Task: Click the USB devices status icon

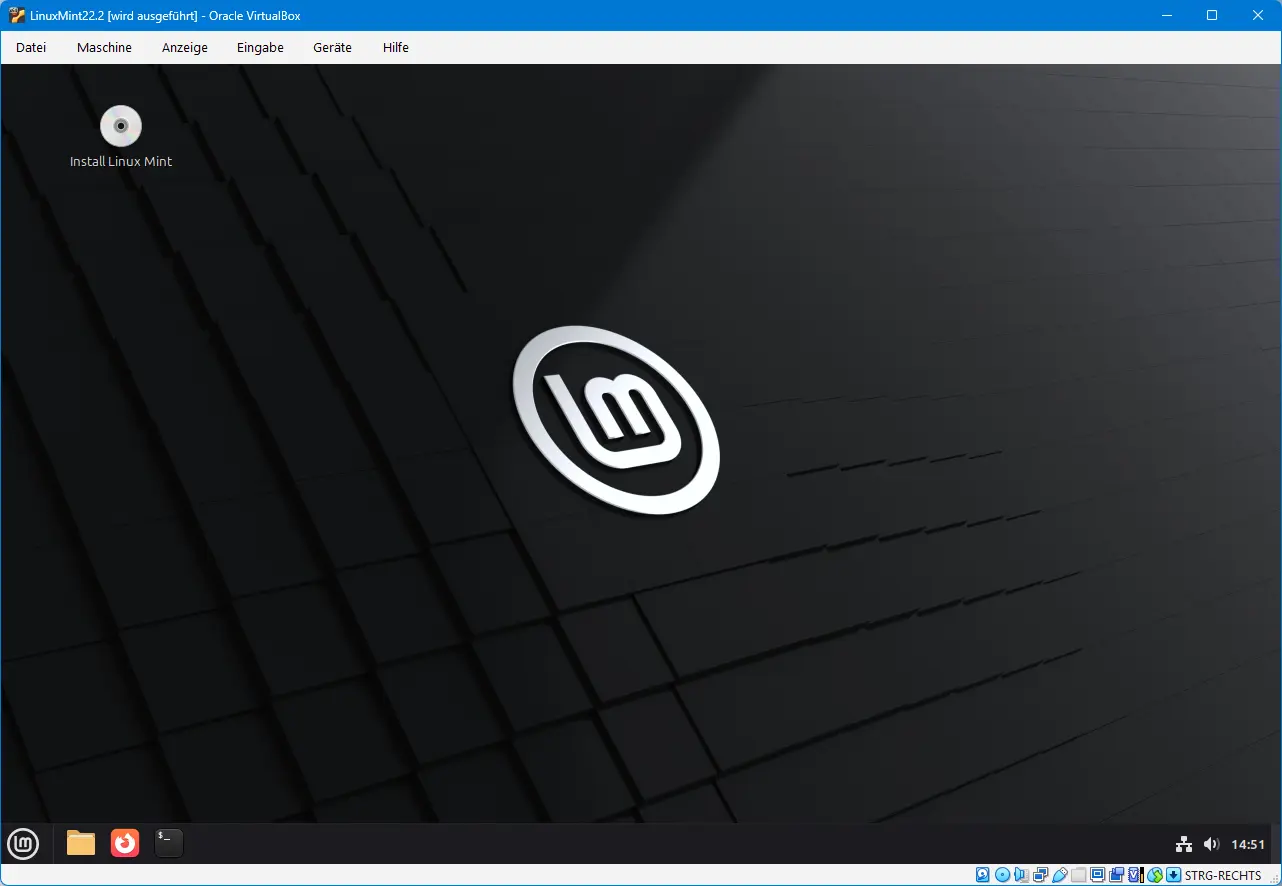Action: 1060,874
